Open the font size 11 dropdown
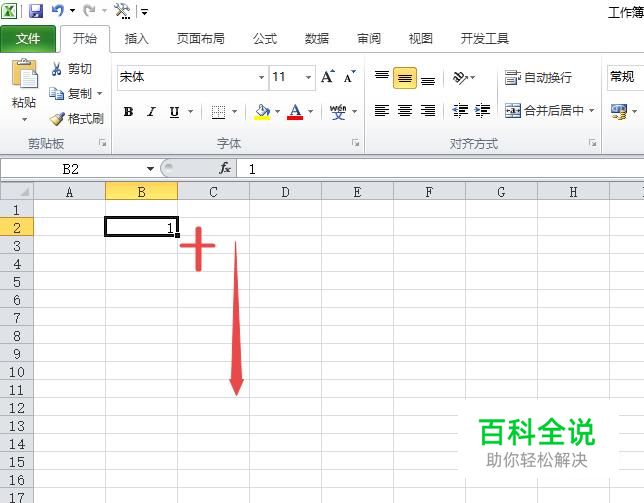644x503 pixels. pyautogui.click(x=308, y=77)
